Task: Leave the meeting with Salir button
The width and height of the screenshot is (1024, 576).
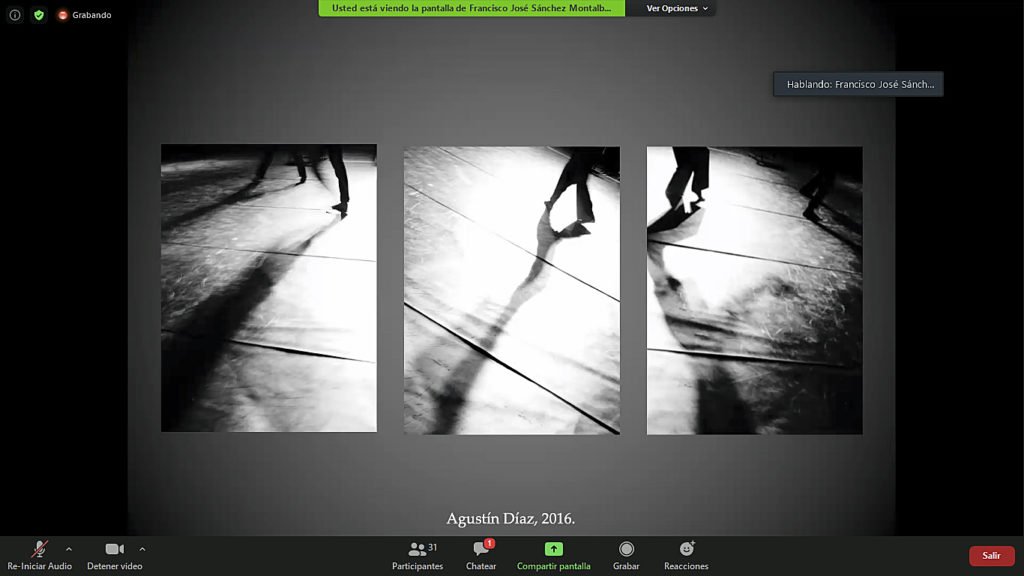Action: 990,556
